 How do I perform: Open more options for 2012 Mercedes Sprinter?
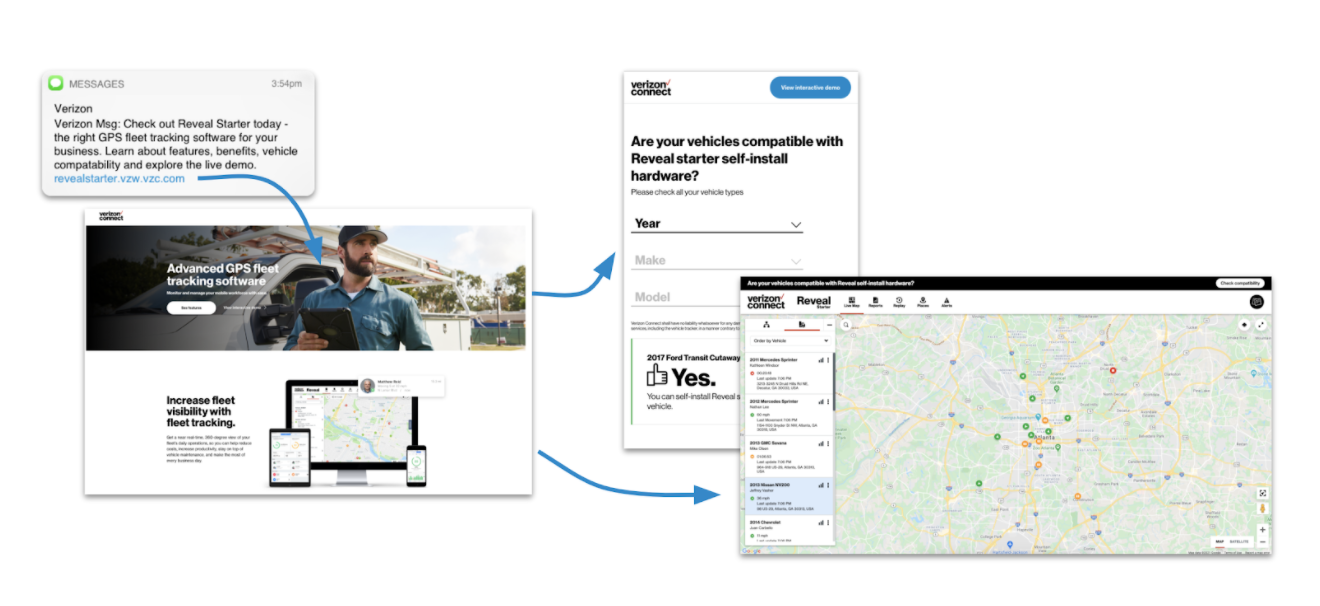click(x=828, y=402)
